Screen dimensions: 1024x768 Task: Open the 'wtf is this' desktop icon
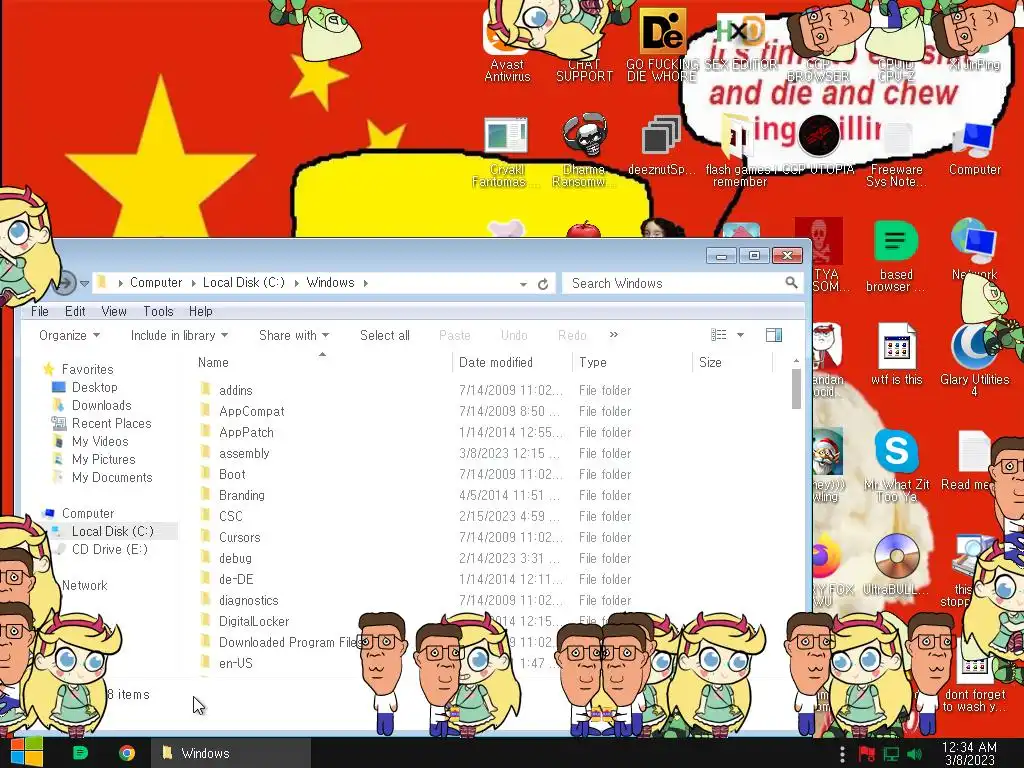pyautogui.click(x=896, y=355)
